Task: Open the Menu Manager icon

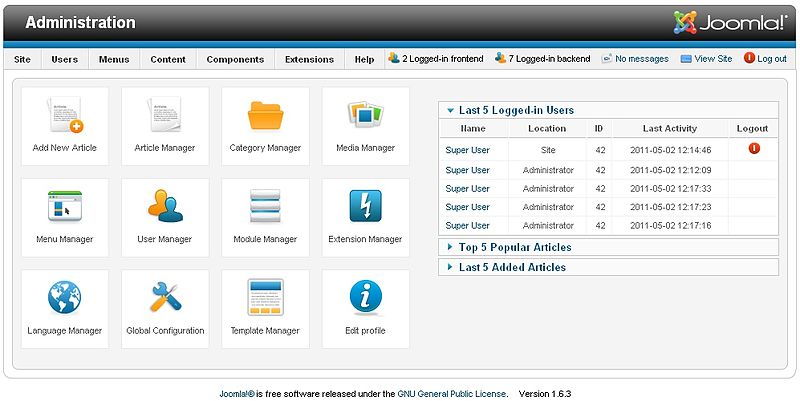Action: tap(65, 206)
